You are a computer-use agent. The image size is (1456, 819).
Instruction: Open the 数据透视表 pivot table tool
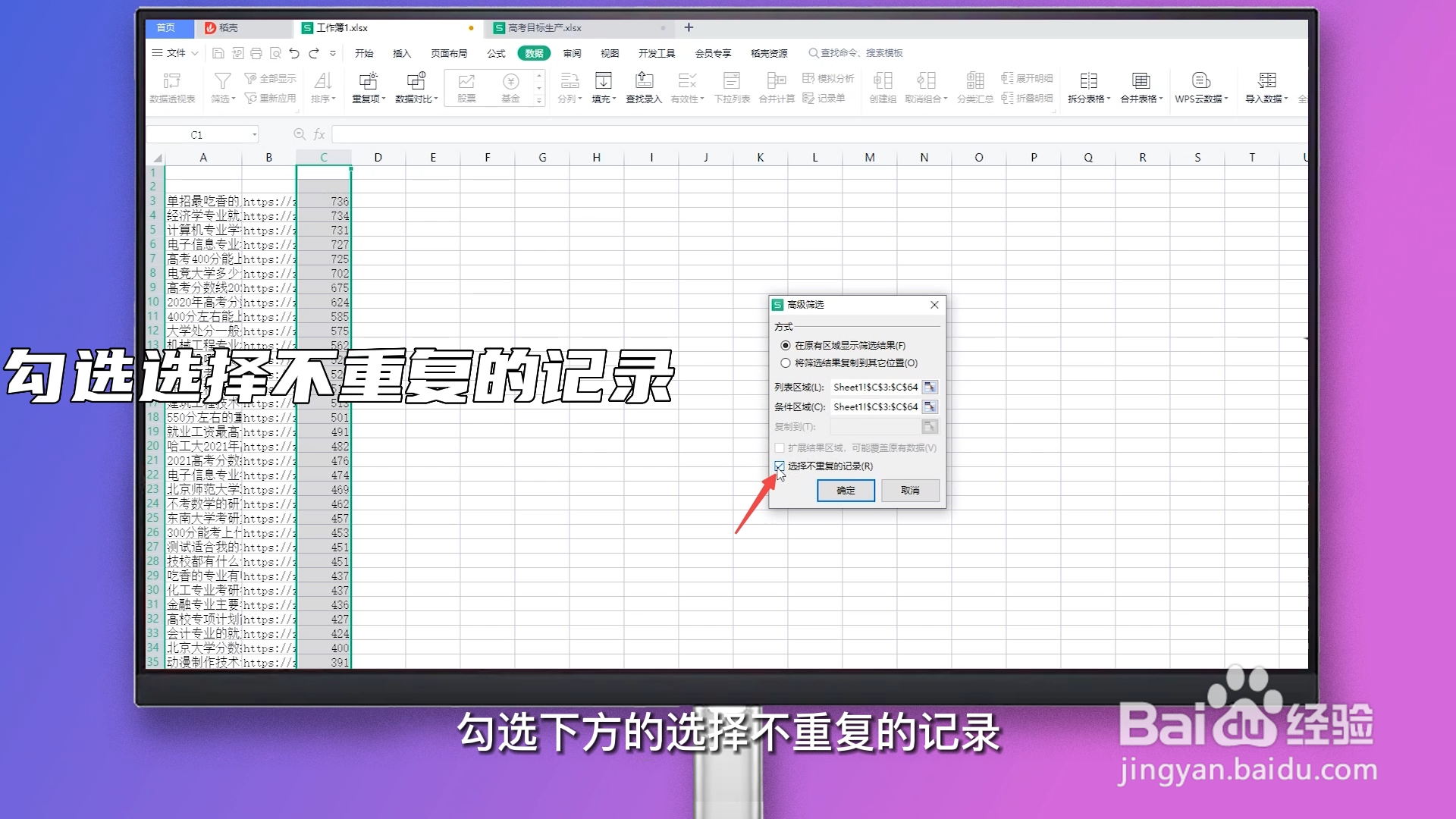pos(172,87)
